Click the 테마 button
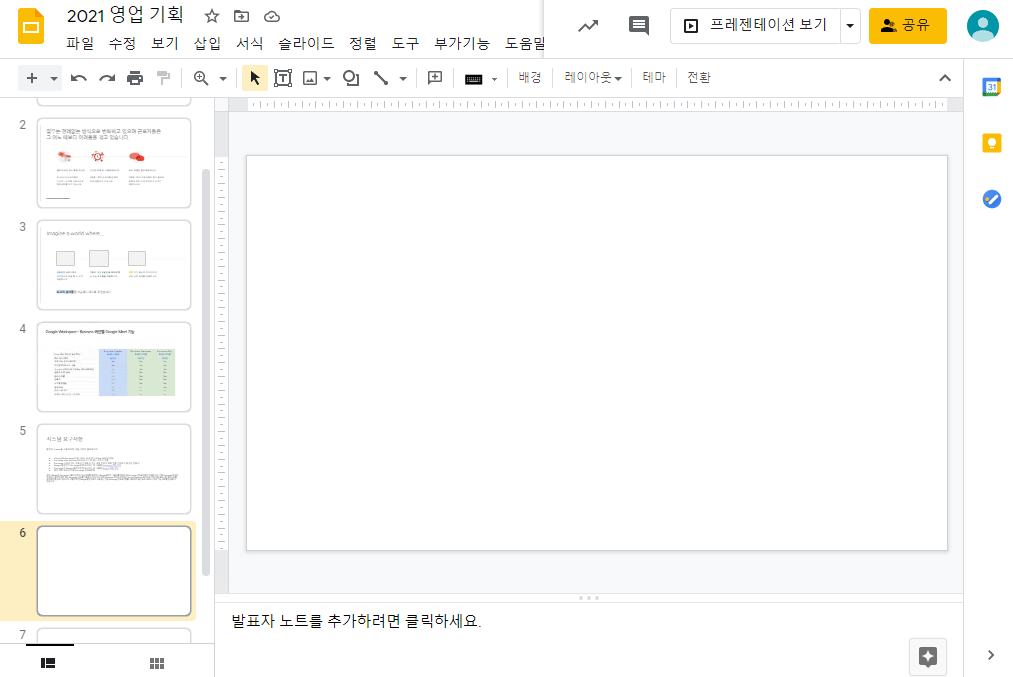Viewport: 1013px width, 677px height. pos(654,78)
